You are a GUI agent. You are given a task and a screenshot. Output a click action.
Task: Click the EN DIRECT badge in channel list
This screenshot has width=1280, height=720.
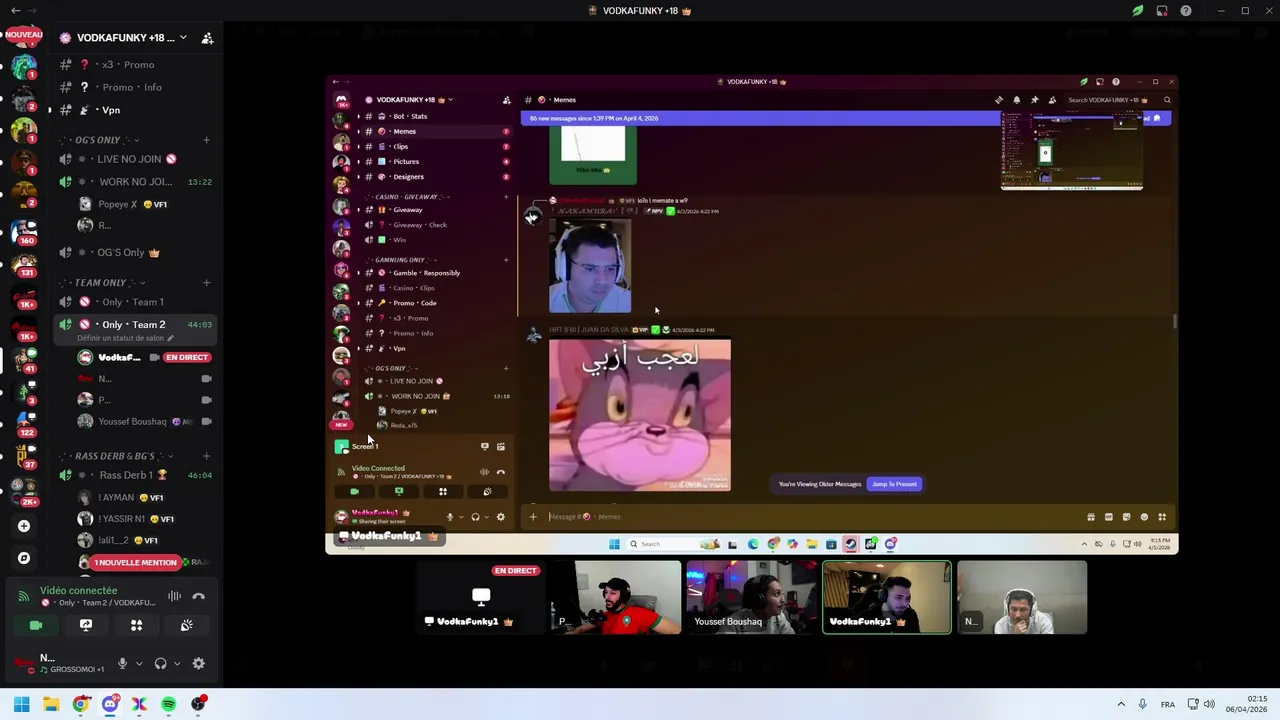tap(186, 357)
